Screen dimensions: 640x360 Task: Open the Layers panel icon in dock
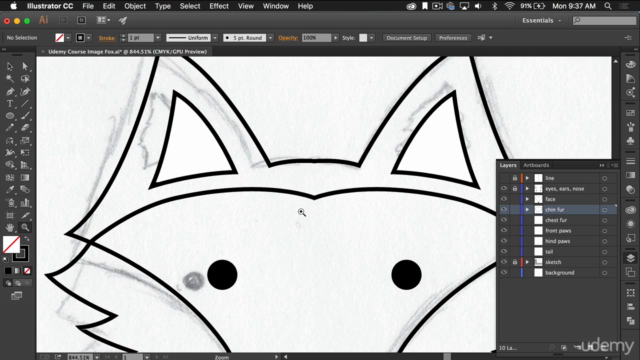point(631,258)
